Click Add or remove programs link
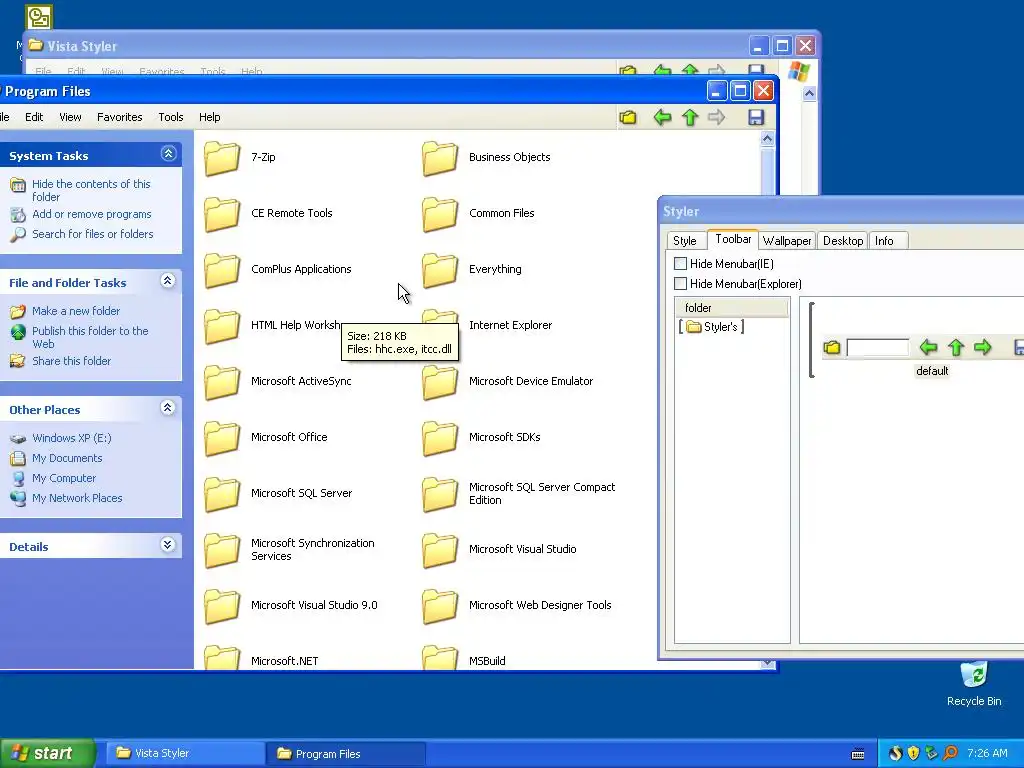The width and height of the screenshot is (1024, 768). [x=91, y=214]
